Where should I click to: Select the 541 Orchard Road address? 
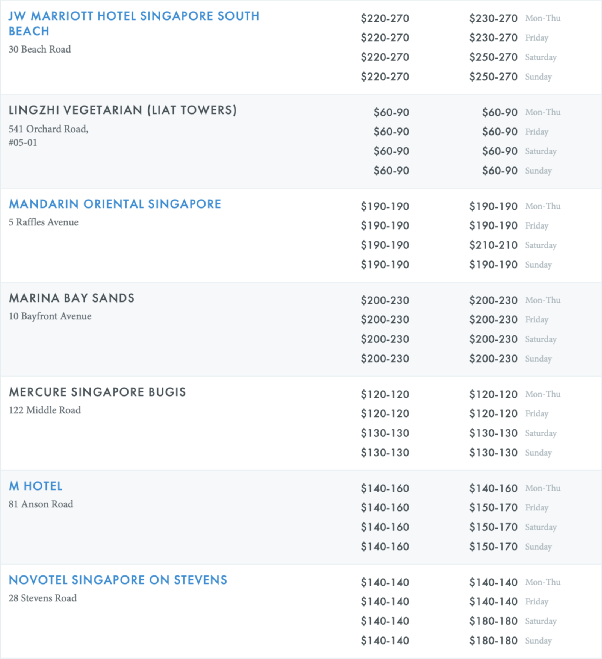tap(49, 128)
